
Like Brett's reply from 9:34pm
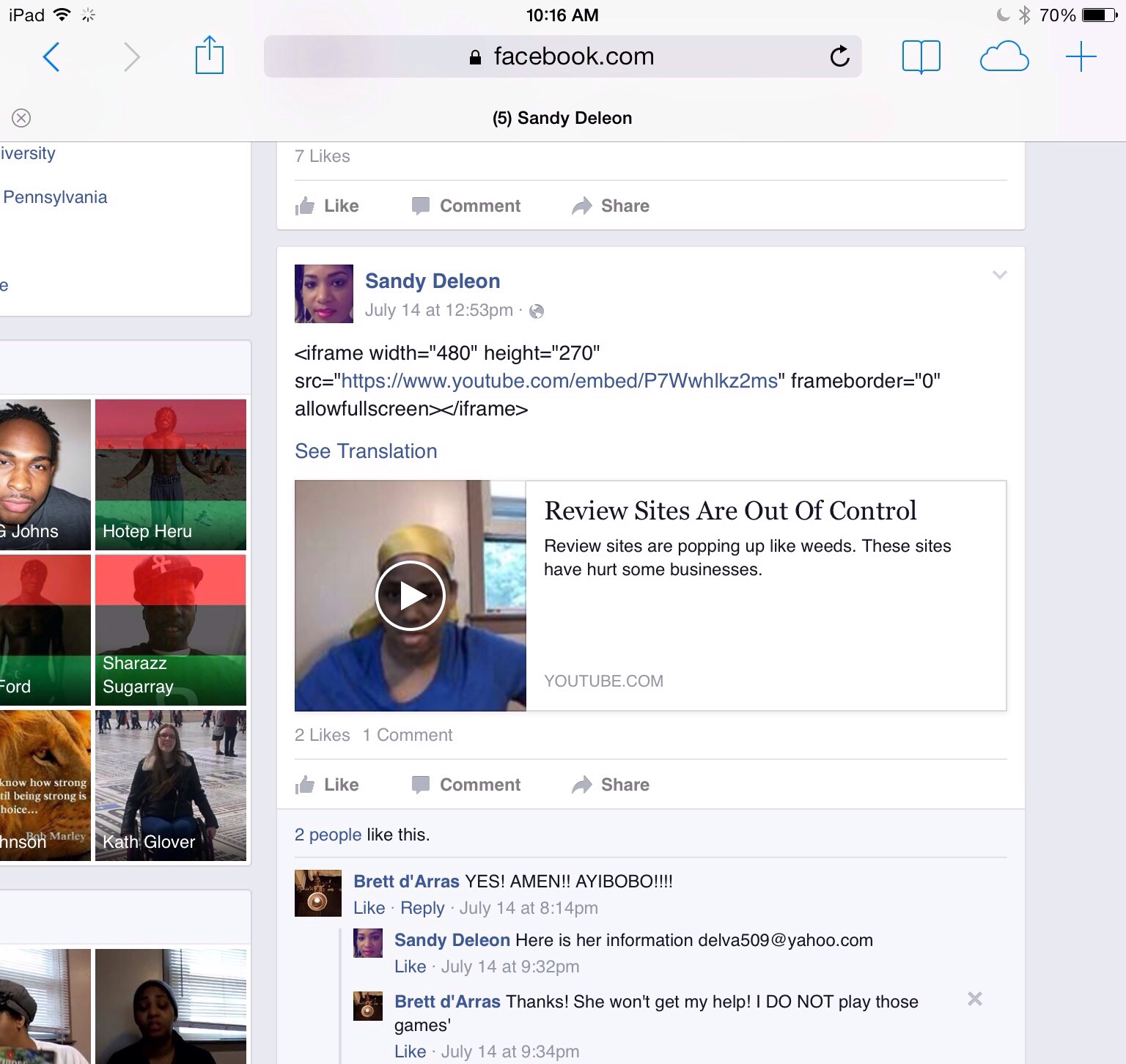coord(410,1052)
